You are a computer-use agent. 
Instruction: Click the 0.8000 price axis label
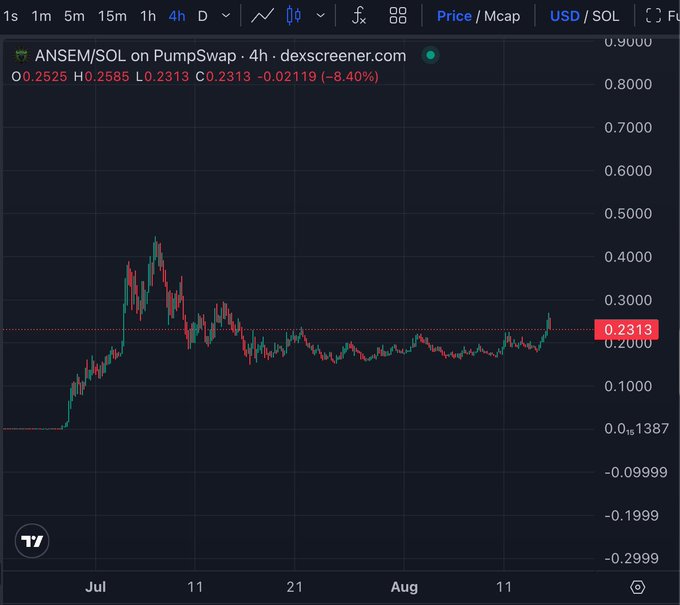click(x=628, y=84)
